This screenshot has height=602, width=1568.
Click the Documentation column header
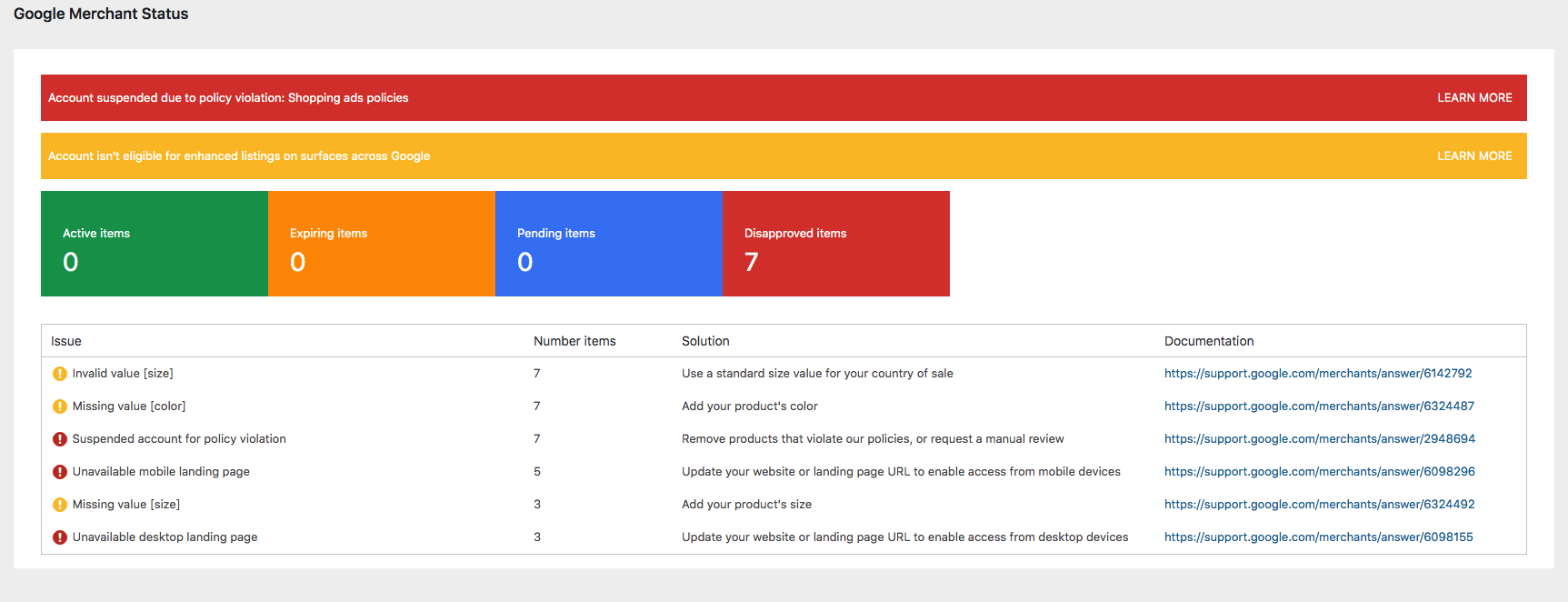[1209, 341]
